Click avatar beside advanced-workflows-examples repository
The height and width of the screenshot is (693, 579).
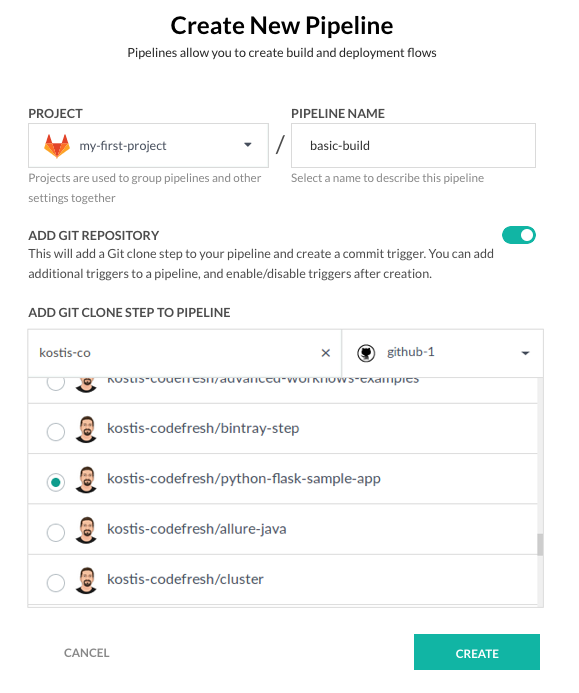(86, 385)
